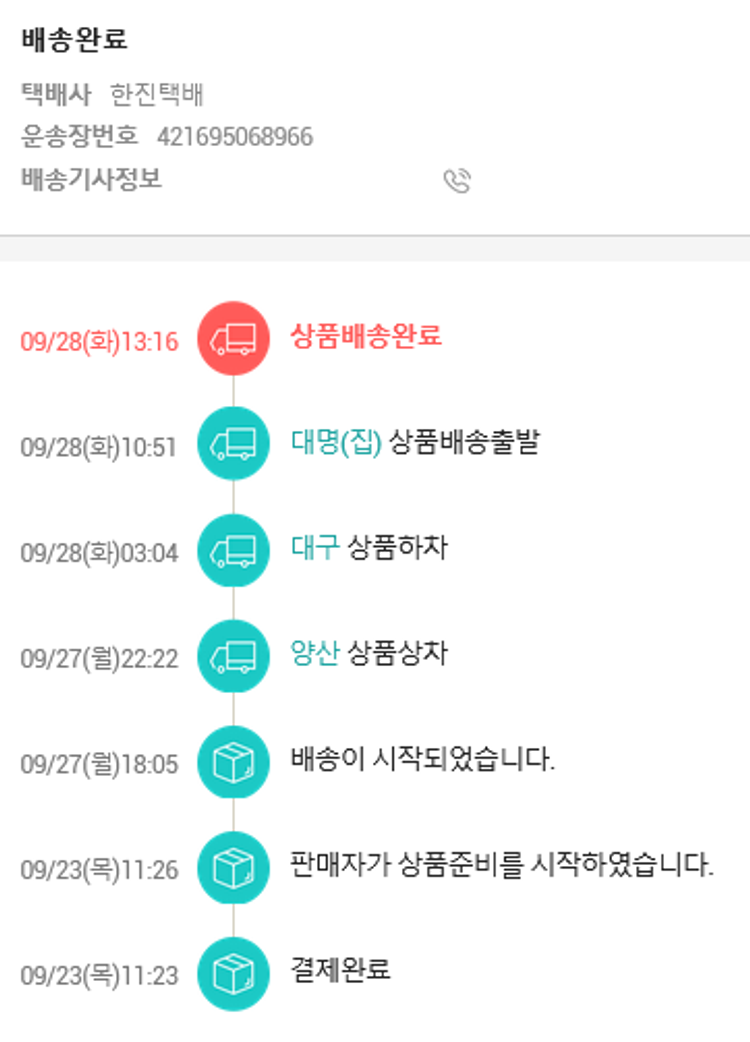The image size is (750, 1042).
Task: Click truck icon for 대명(집) 상품배송출발
Action: pyautogui.click(x=233, y=446)
